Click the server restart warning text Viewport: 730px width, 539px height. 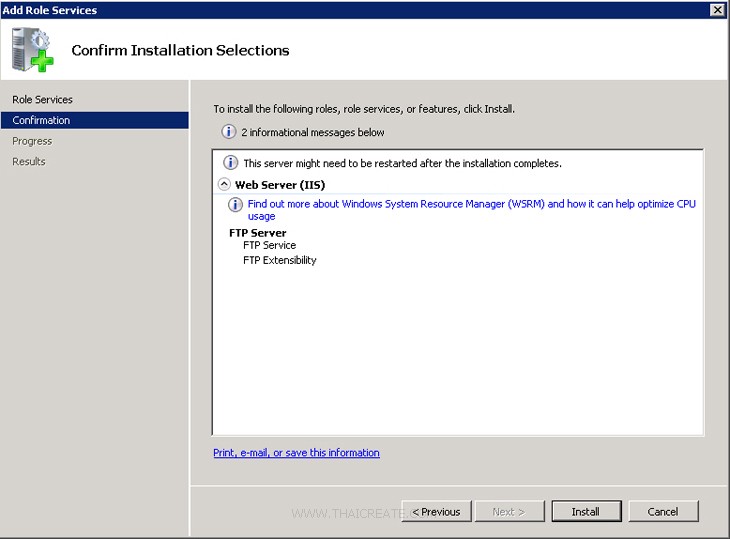click(402, 163)
